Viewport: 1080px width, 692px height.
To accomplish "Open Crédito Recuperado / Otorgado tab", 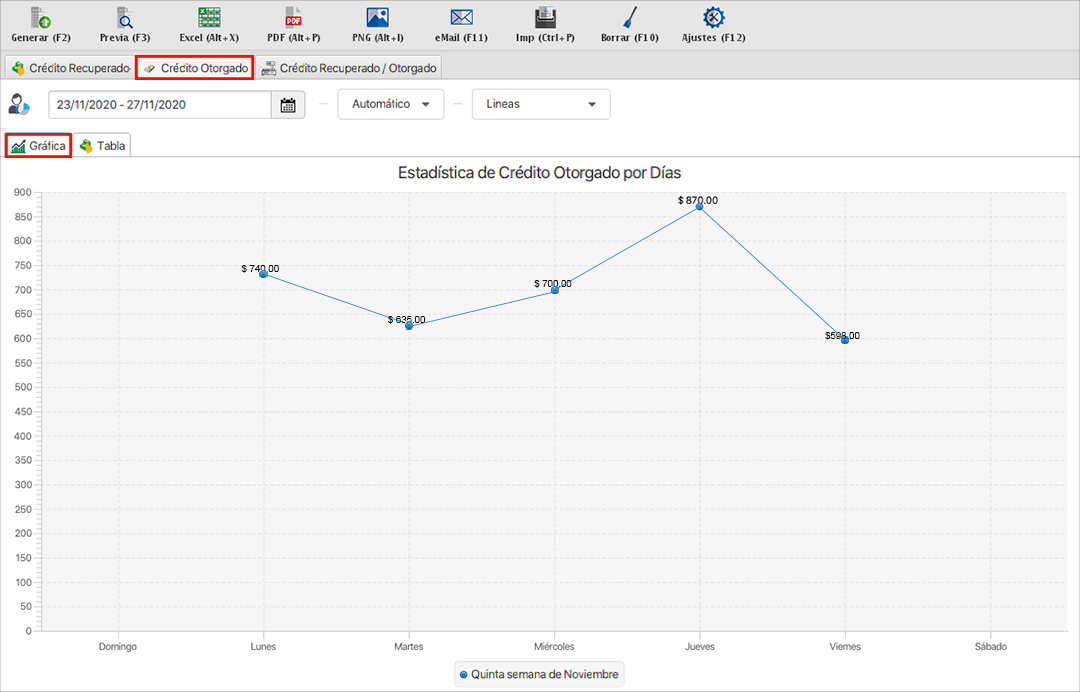I will click(x=348, y=68).
